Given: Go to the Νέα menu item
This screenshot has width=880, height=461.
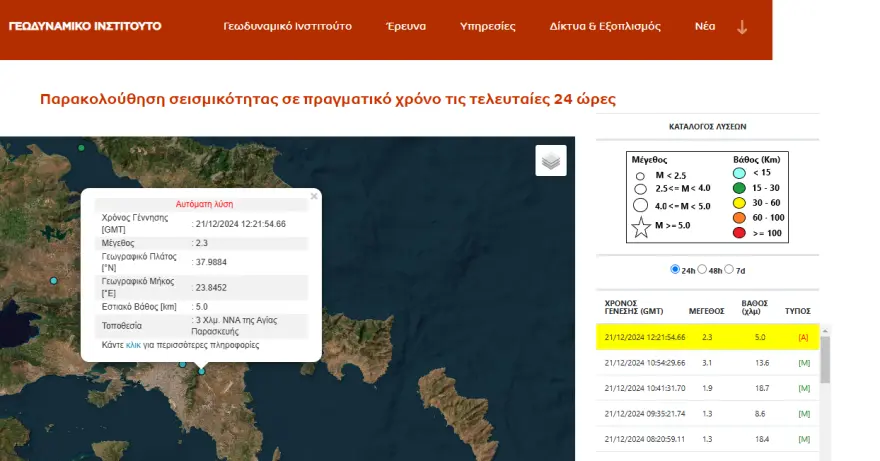Looking at the screenshot, I should click(x=705, y=26).
